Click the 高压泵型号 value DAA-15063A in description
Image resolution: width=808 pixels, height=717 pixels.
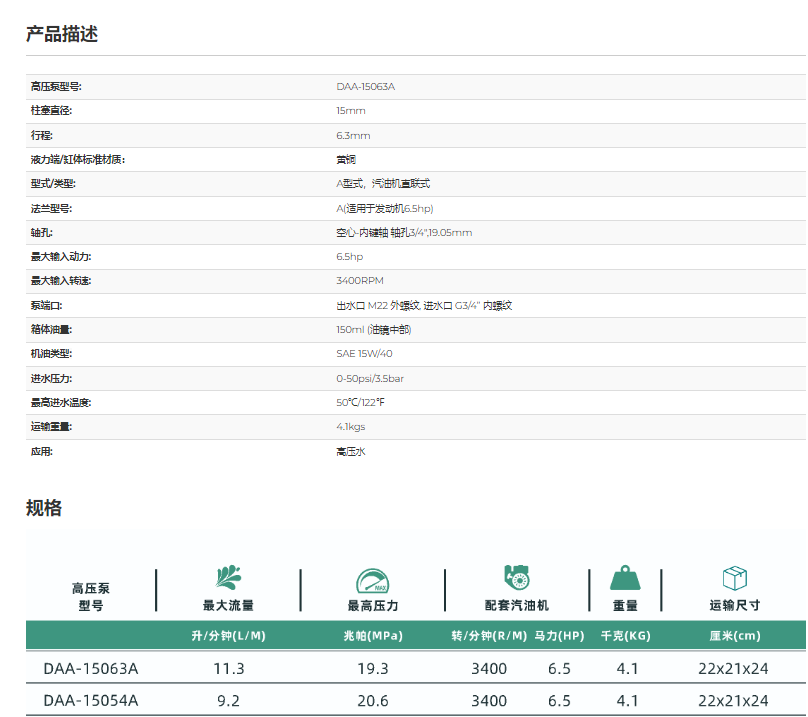(x=365, y=87)
